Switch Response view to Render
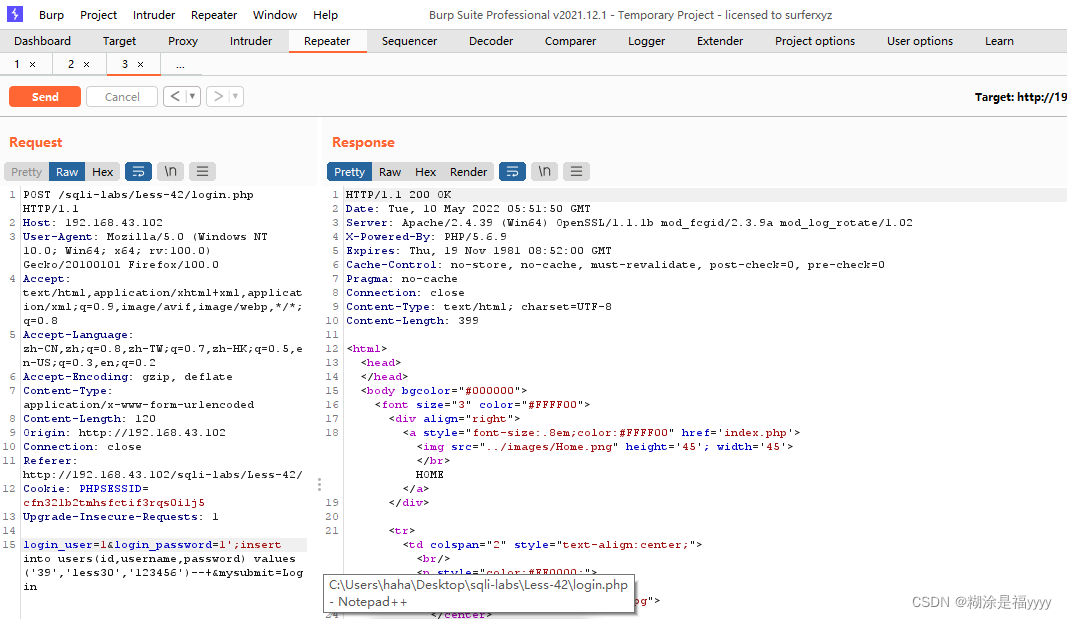Viewport: 1067px width, 619px height. point(468,172)
